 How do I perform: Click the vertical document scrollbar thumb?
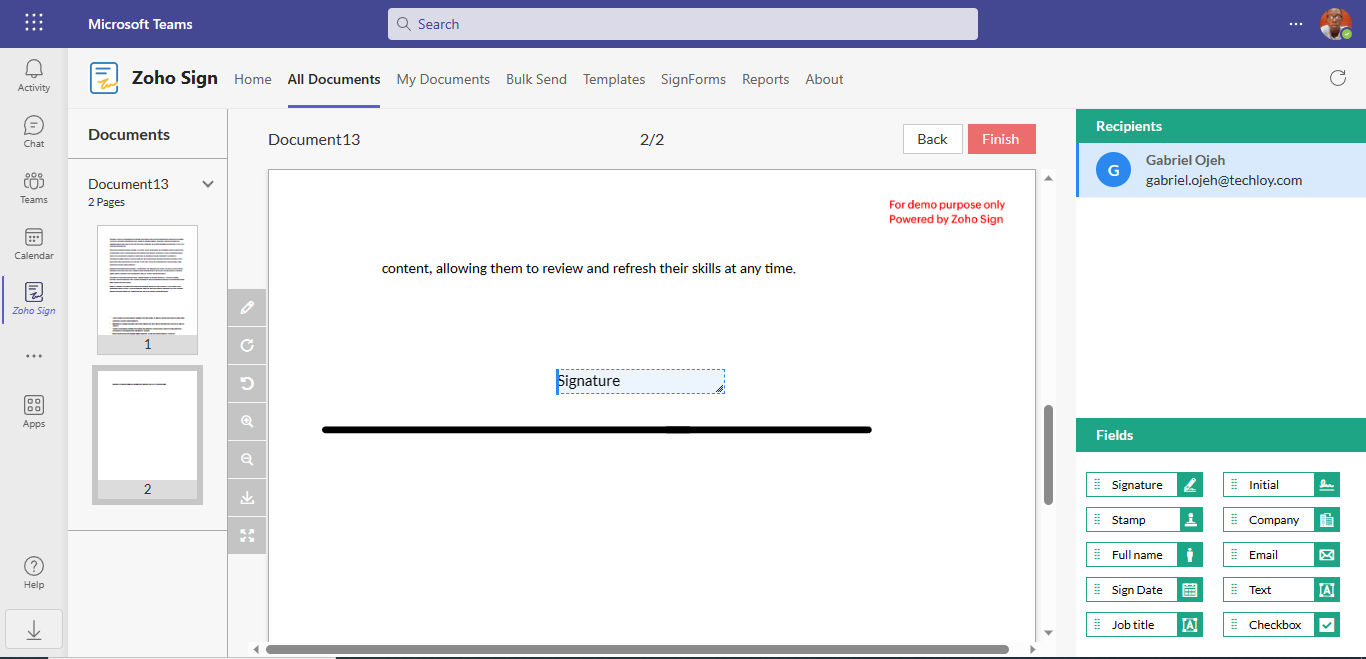(1048, 455)
